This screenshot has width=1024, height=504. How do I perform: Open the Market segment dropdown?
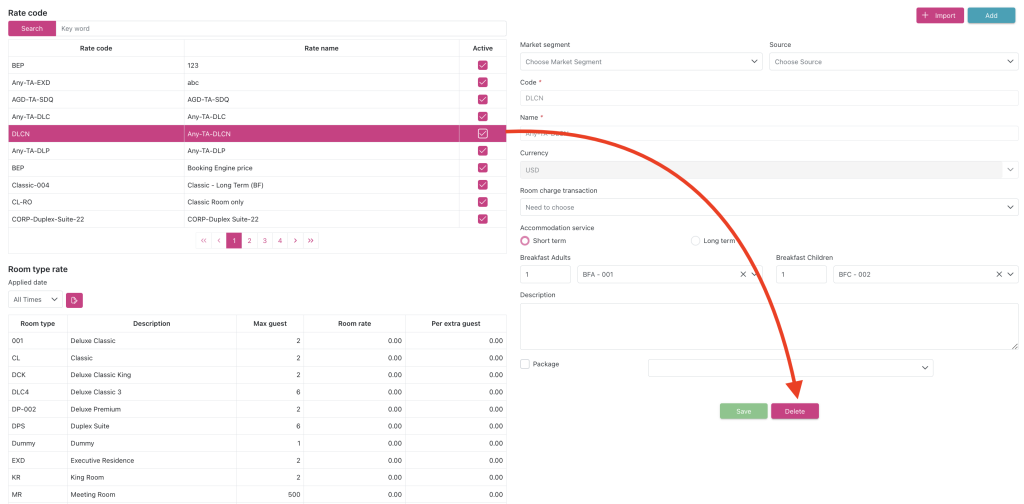coord(641,62)
